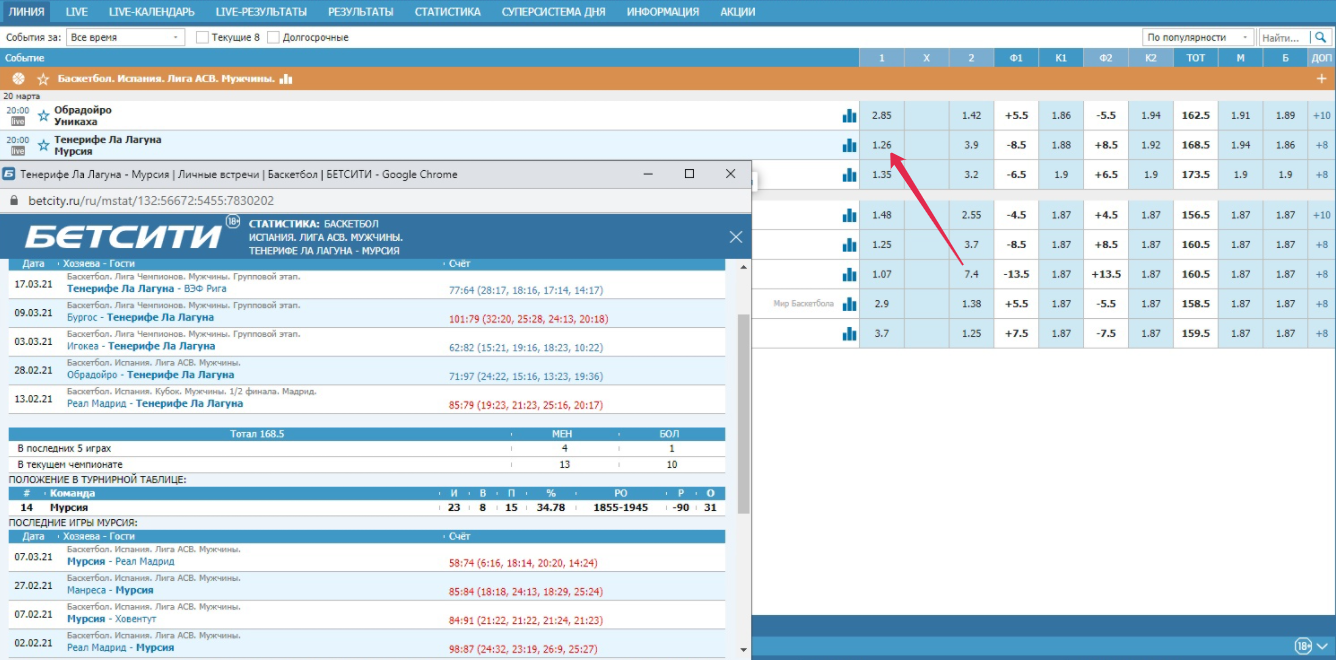Click the star next to Обрадойро match

click(43, 116)
